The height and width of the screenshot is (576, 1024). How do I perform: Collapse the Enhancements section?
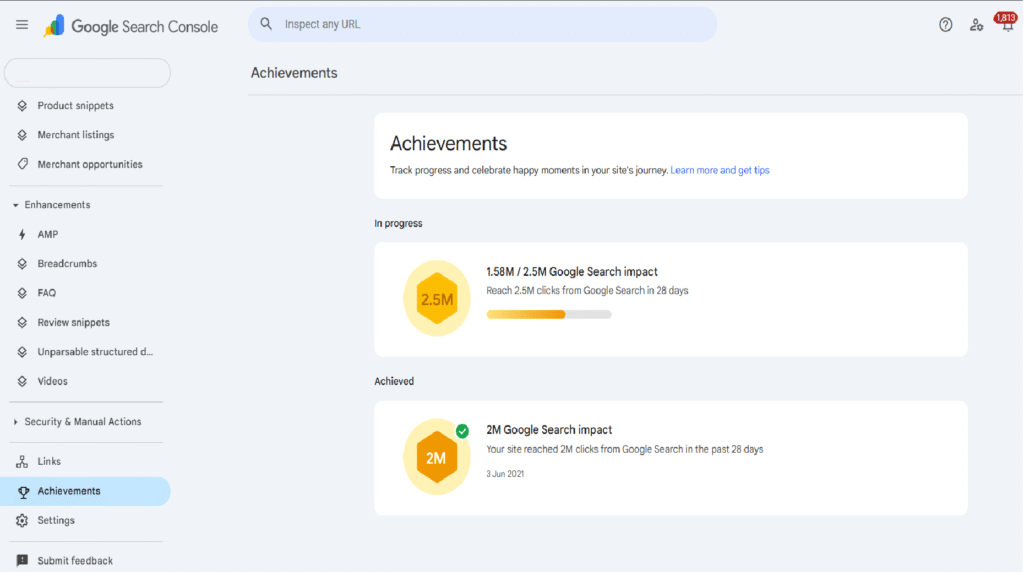(x=51, y=205)
